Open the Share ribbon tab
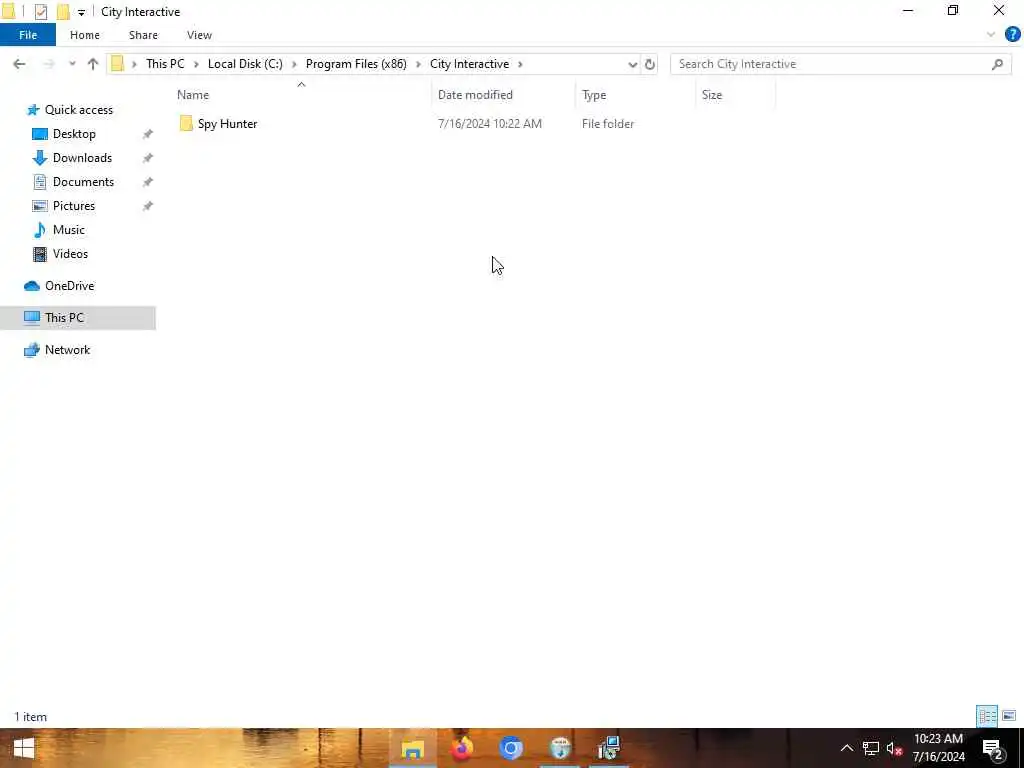The height and width of the screenshot is (768, 1024). coord(143,35)
